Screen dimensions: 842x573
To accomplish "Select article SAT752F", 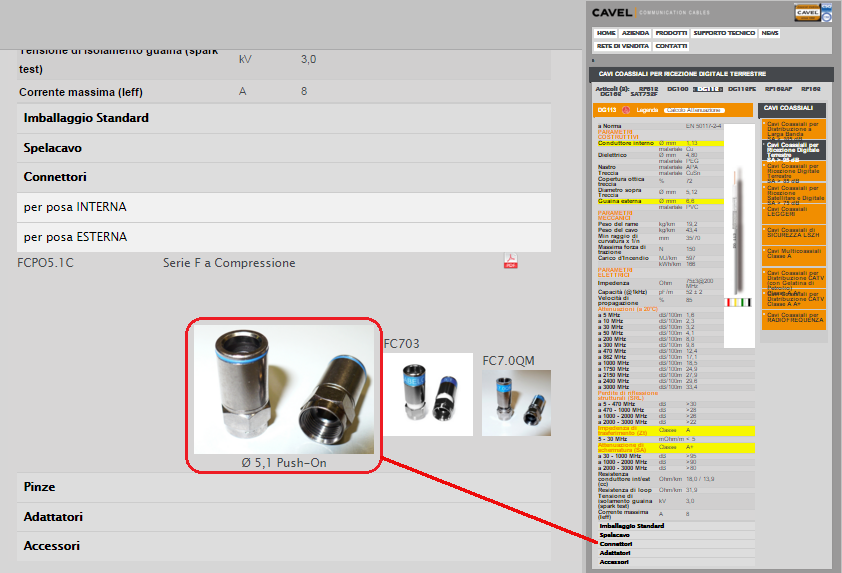I will tap(644, 95).
